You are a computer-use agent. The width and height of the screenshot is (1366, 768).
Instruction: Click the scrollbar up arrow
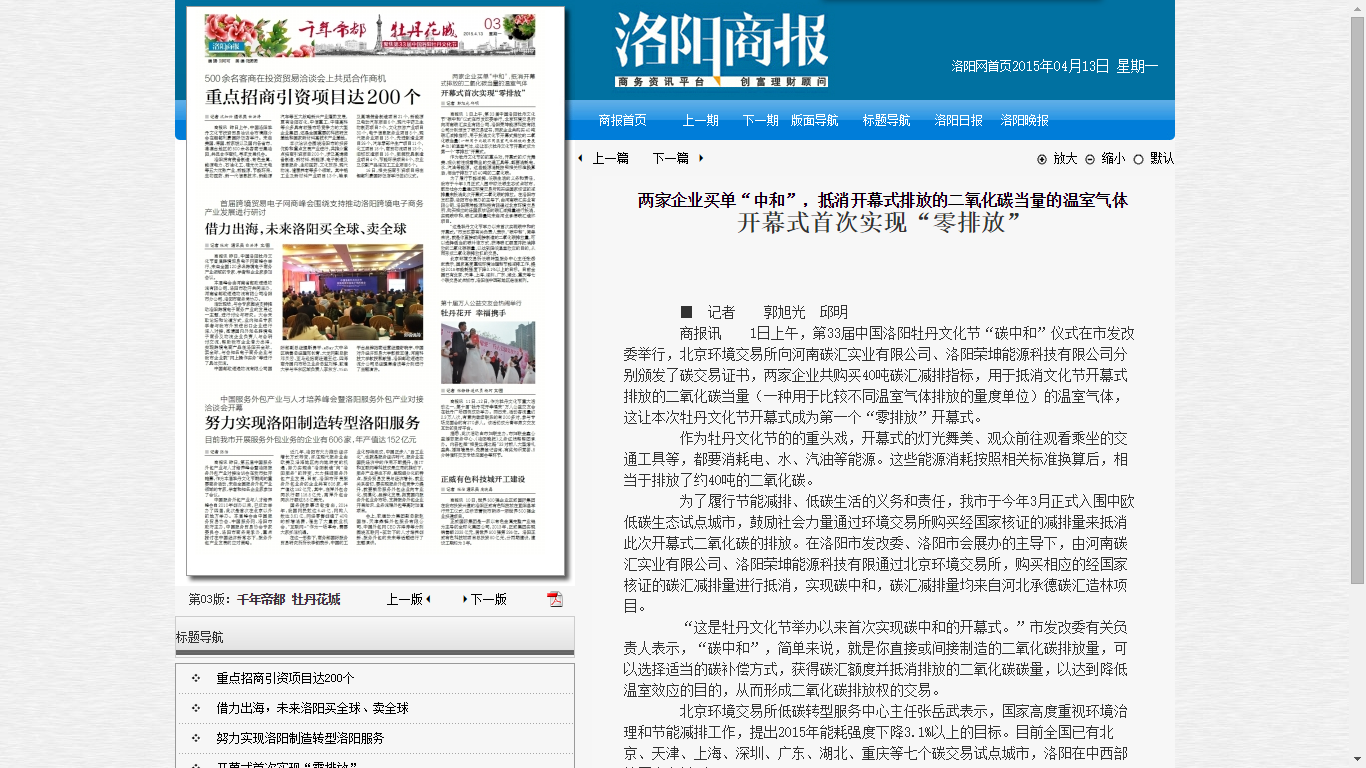1357,8
